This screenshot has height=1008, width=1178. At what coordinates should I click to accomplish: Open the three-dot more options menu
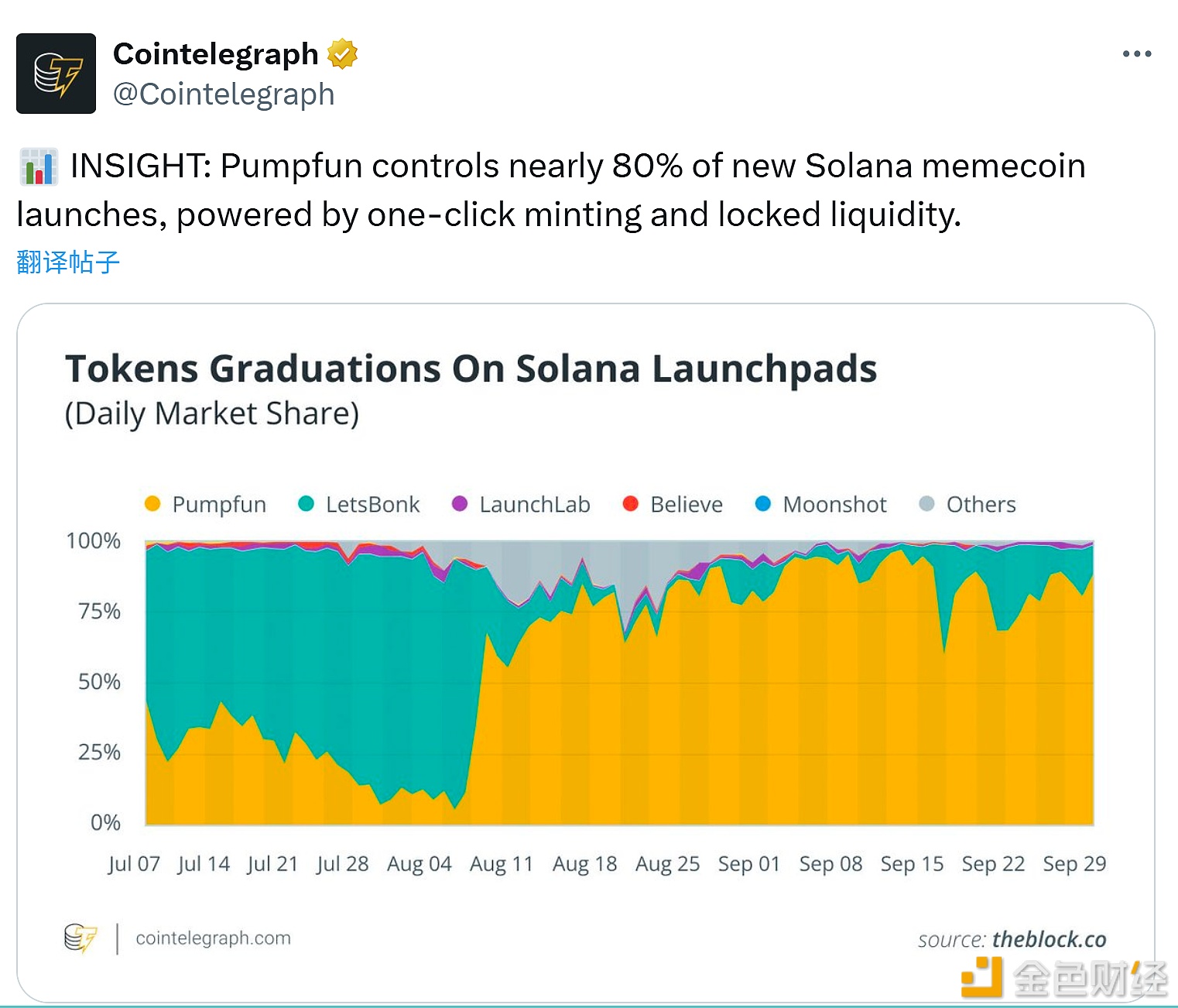1136,54
